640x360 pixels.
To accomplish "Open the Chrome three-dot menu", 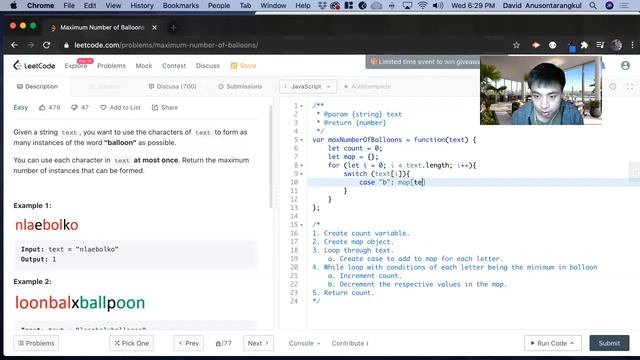I will coord(632,45).
